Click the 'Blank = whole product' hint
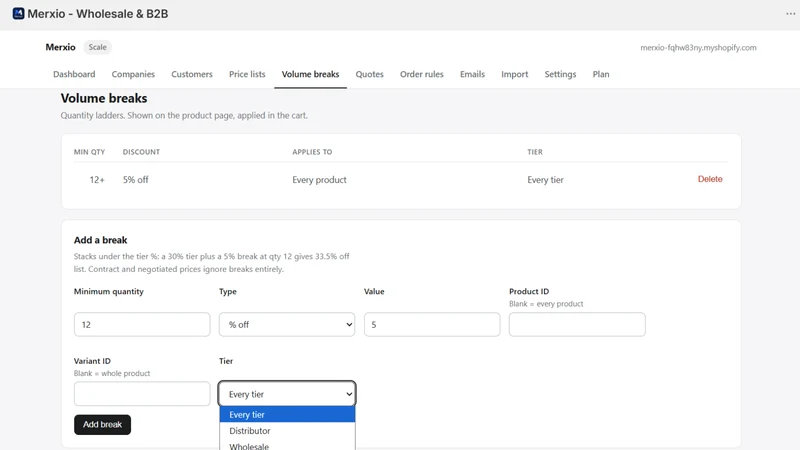The width and height of the screenshot is (800, 450). pos(112,373)
